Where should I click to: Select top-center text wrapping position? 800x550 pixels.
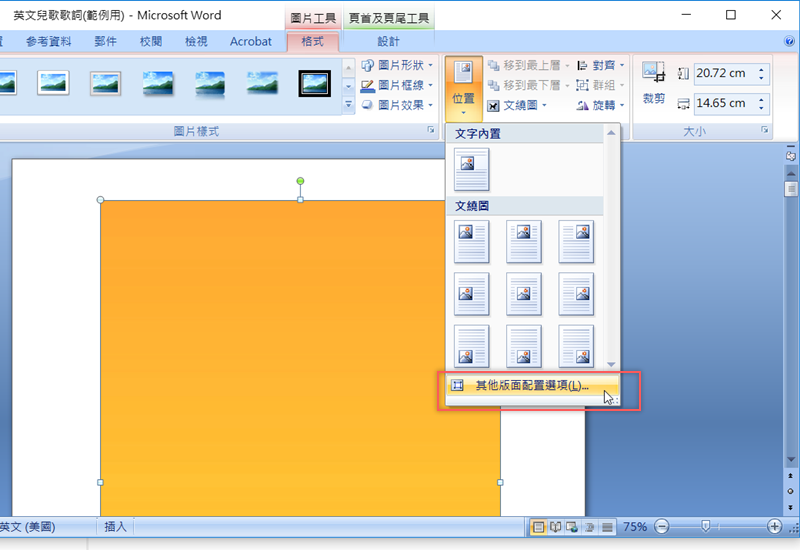tap(523, 241)
